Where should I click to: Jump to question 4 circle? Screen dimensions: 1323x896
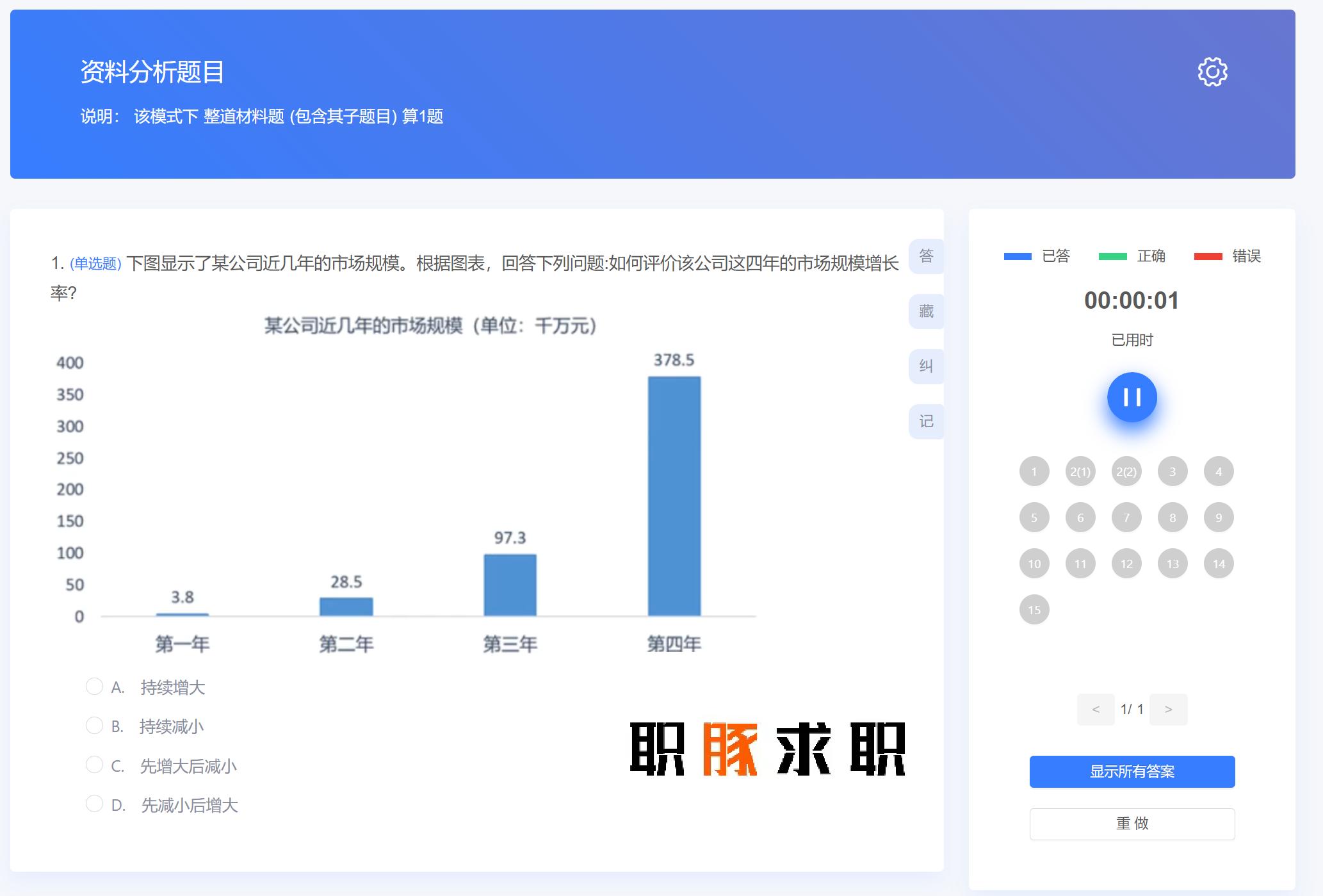click(x=1219, y=471)
